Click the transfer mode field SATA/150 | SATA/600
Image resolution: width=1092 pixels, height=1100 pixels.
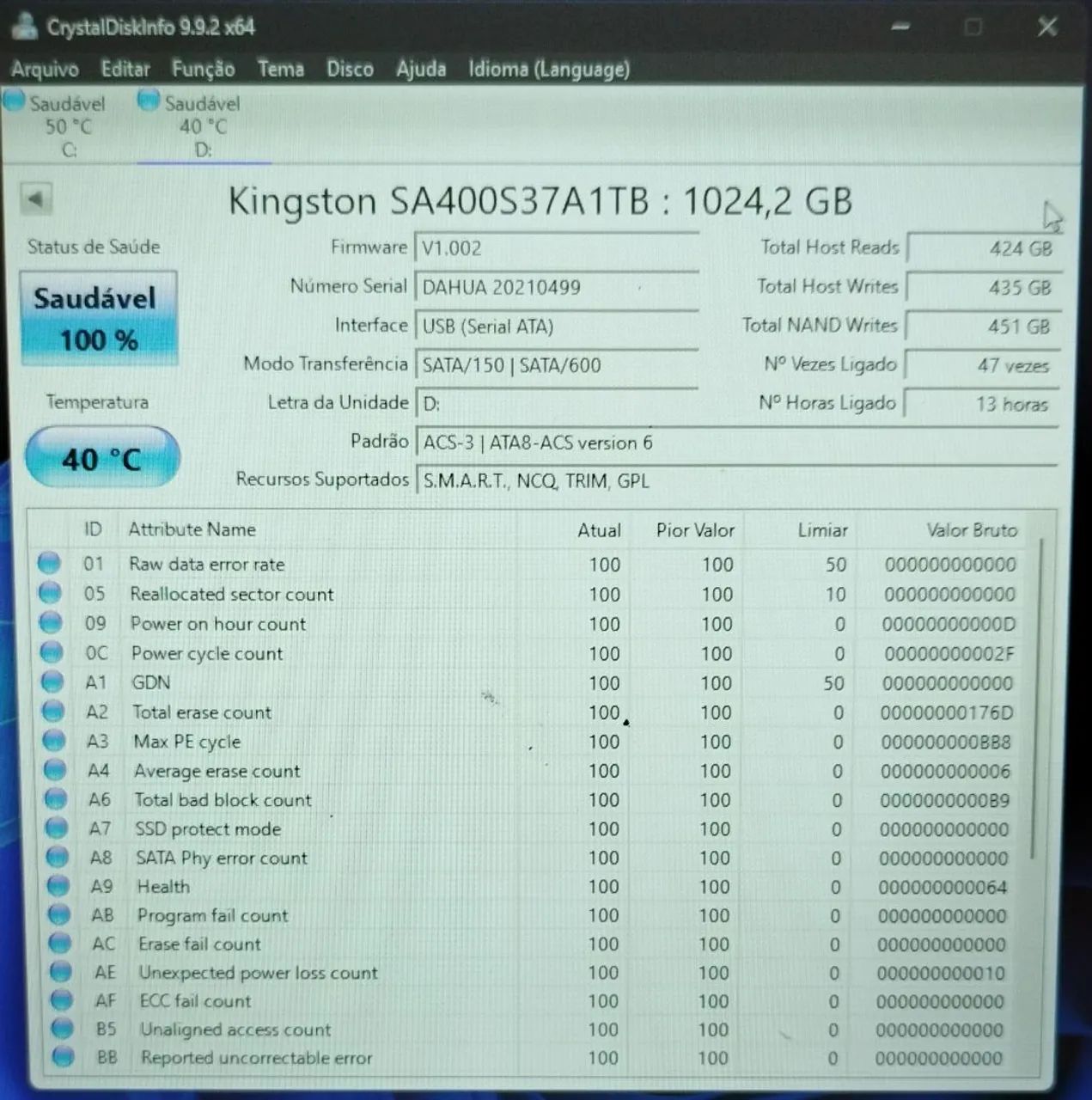(556, 365)
